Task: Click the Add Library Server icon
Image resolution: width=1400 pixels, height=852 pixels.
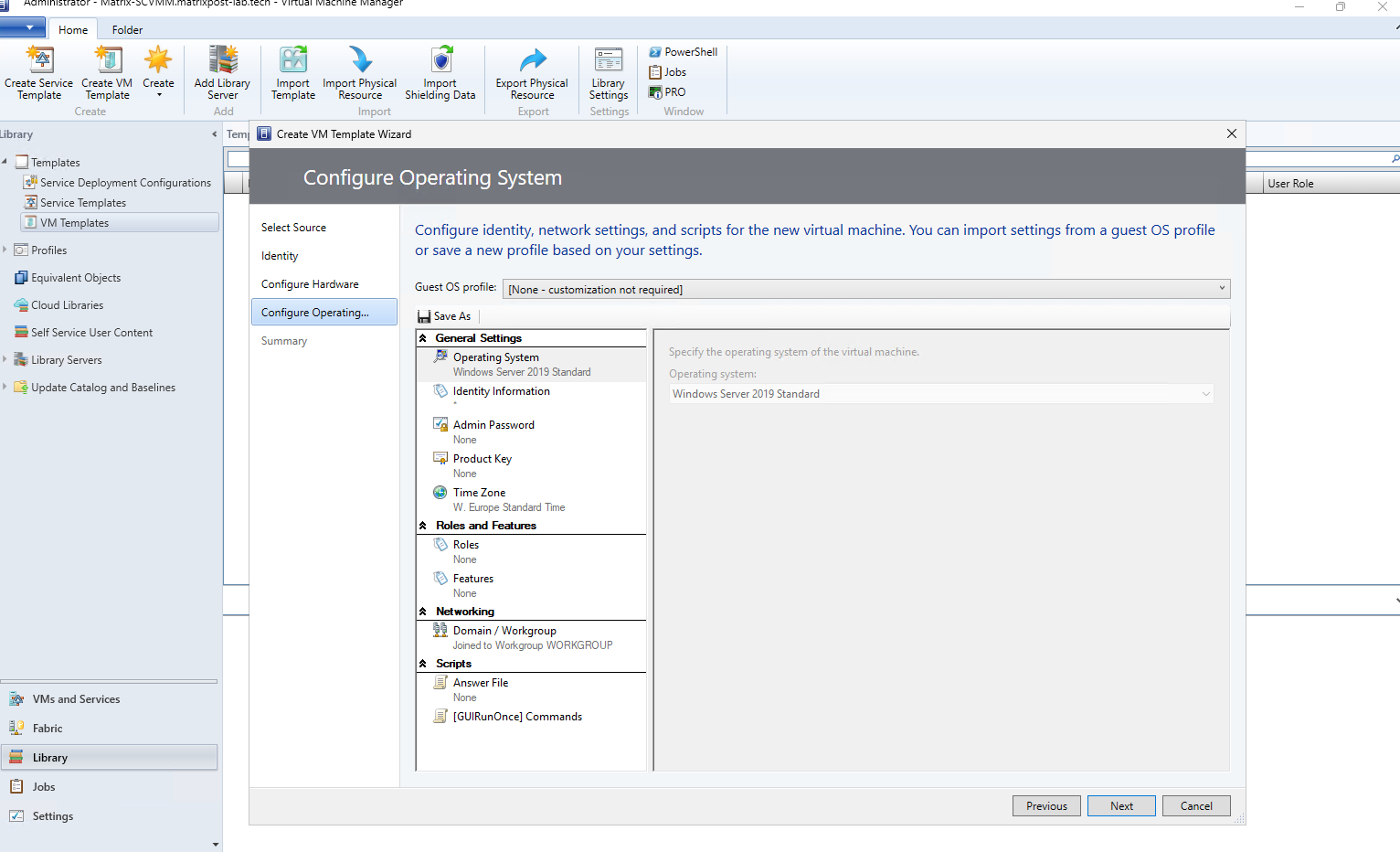Action: click(x=222, y=73)
